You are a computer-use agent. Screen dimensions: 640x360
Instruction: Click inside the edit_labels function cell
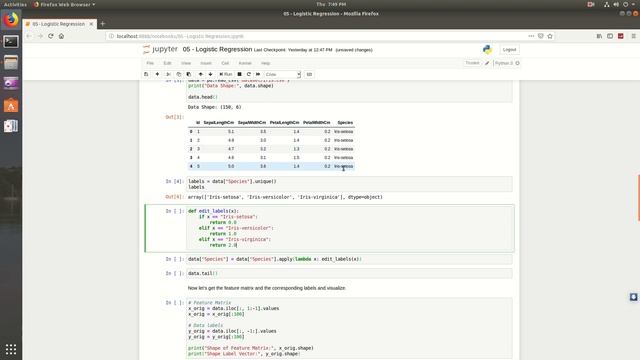349,228
